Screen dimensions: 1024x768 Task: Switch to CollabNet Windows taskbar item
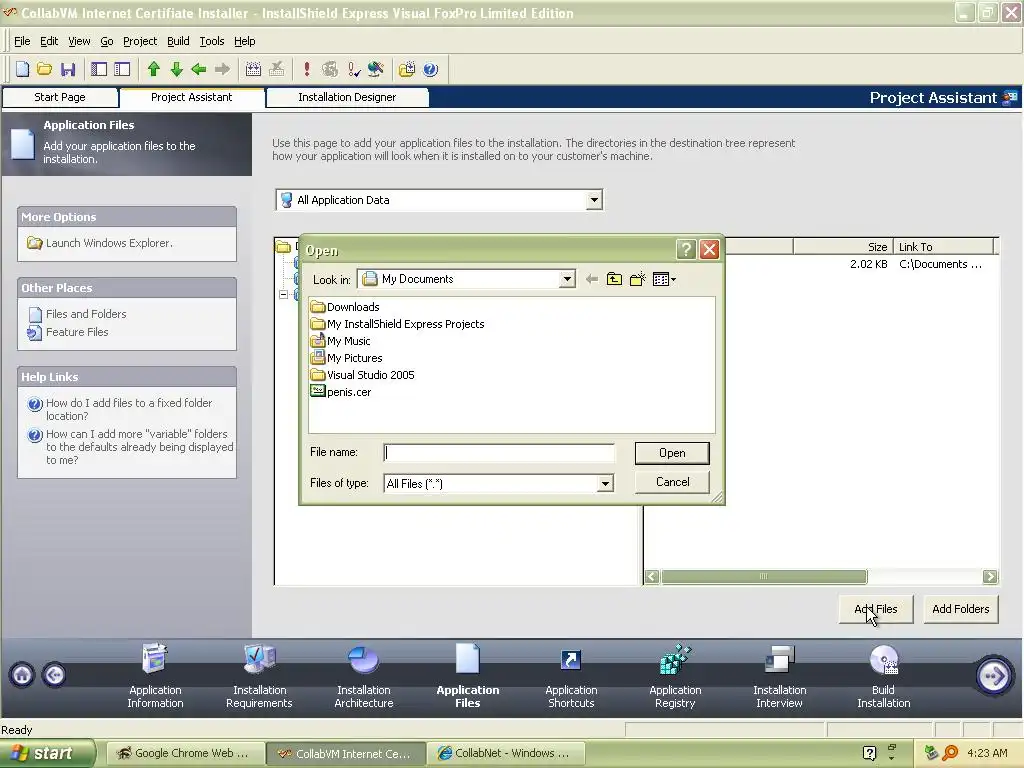pyautogui.click(x=505, y=754)
